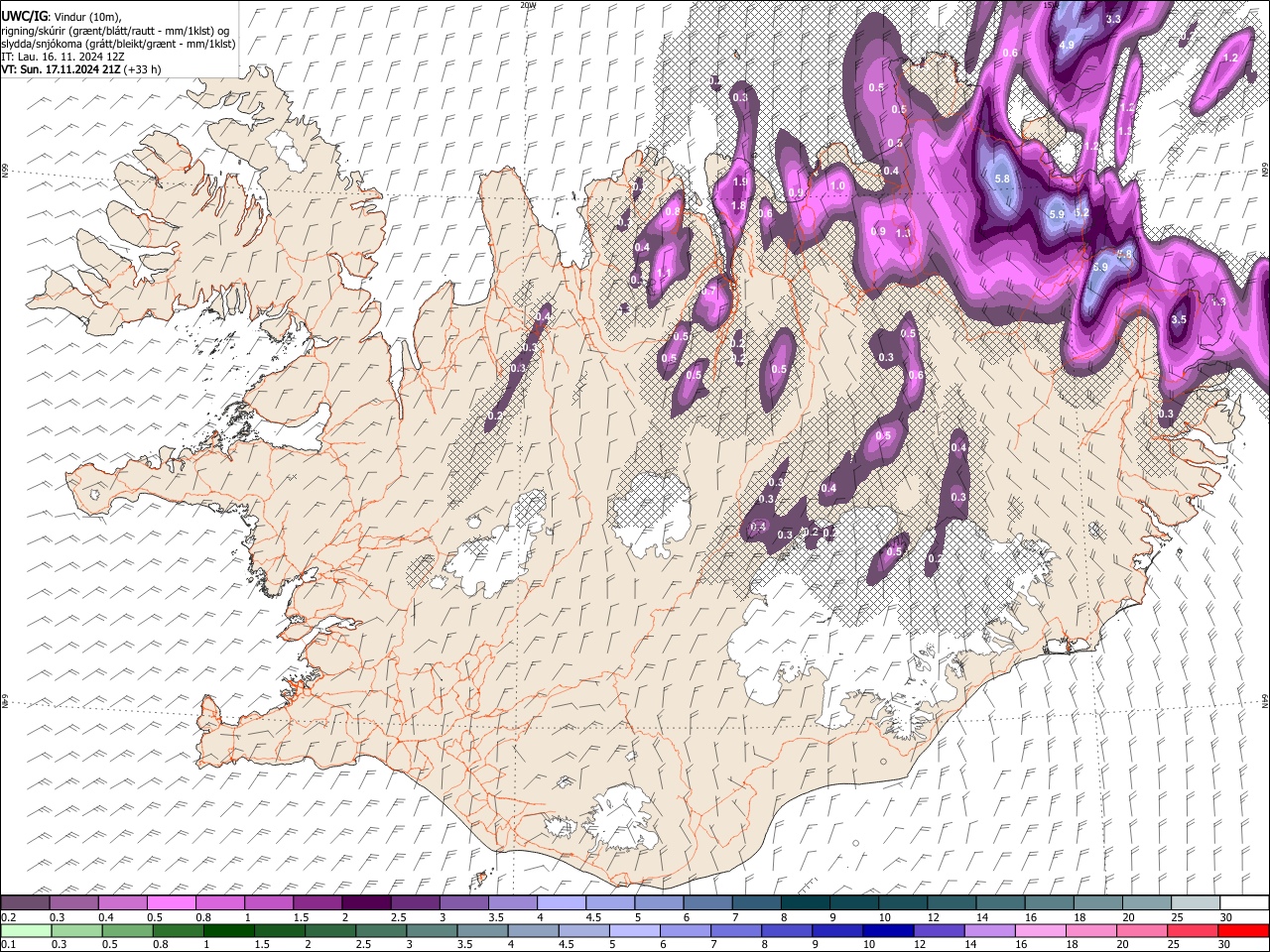Click the 'IT: Lau. 16. 11. 2024 12Z' line
This screenshot has height=952, width=1270.
63,57
